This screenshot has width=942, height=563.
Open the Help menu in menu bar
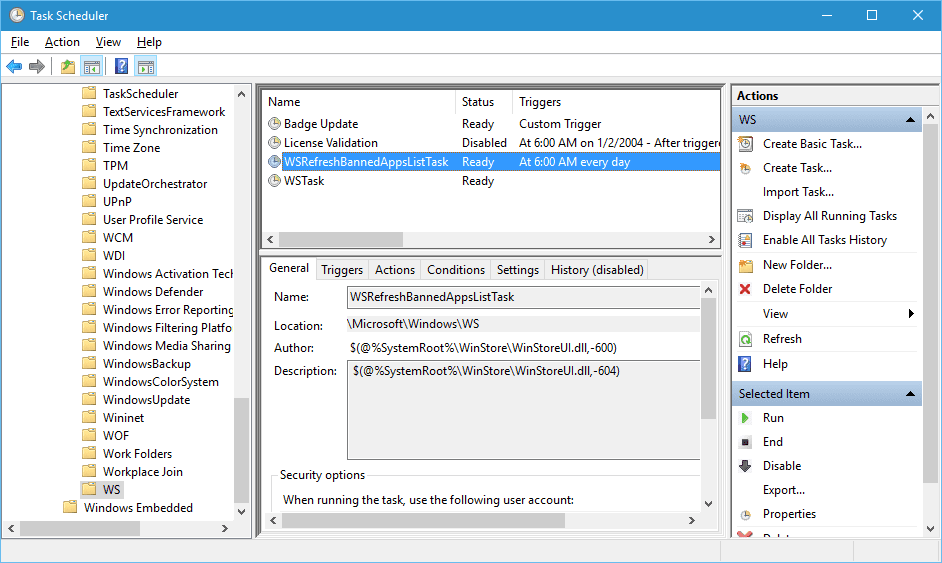click(x=149, y=42)
